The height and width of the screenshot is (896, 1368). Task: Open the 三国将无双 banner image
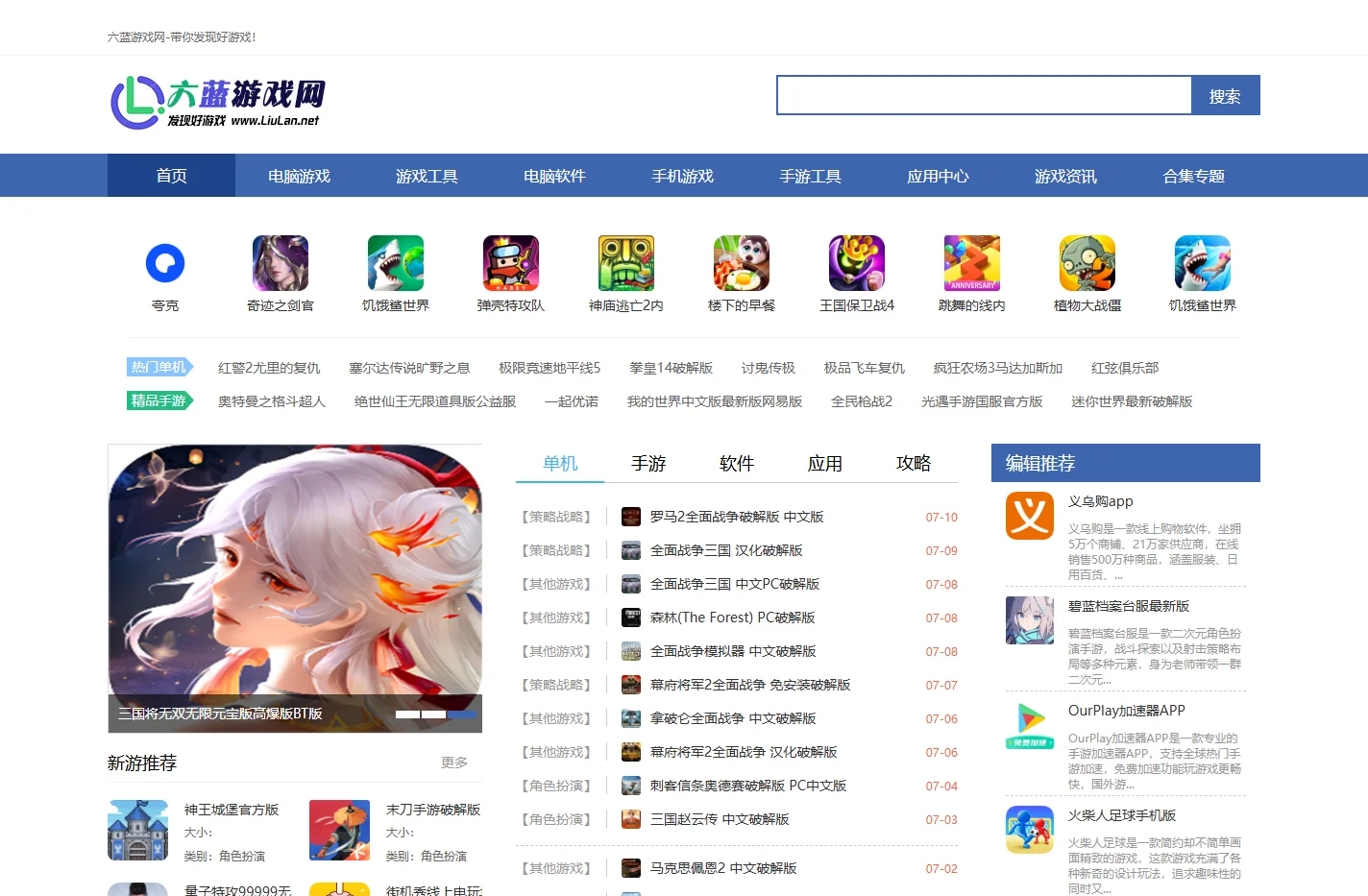coord(295,588)
